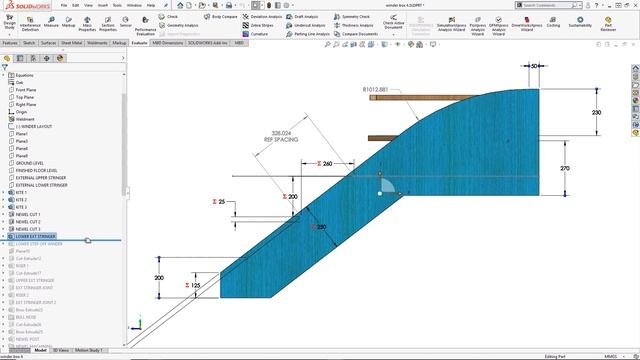Run Symmetry Check
This screenshot has height=360, width=640.
(x=352, y=17)
